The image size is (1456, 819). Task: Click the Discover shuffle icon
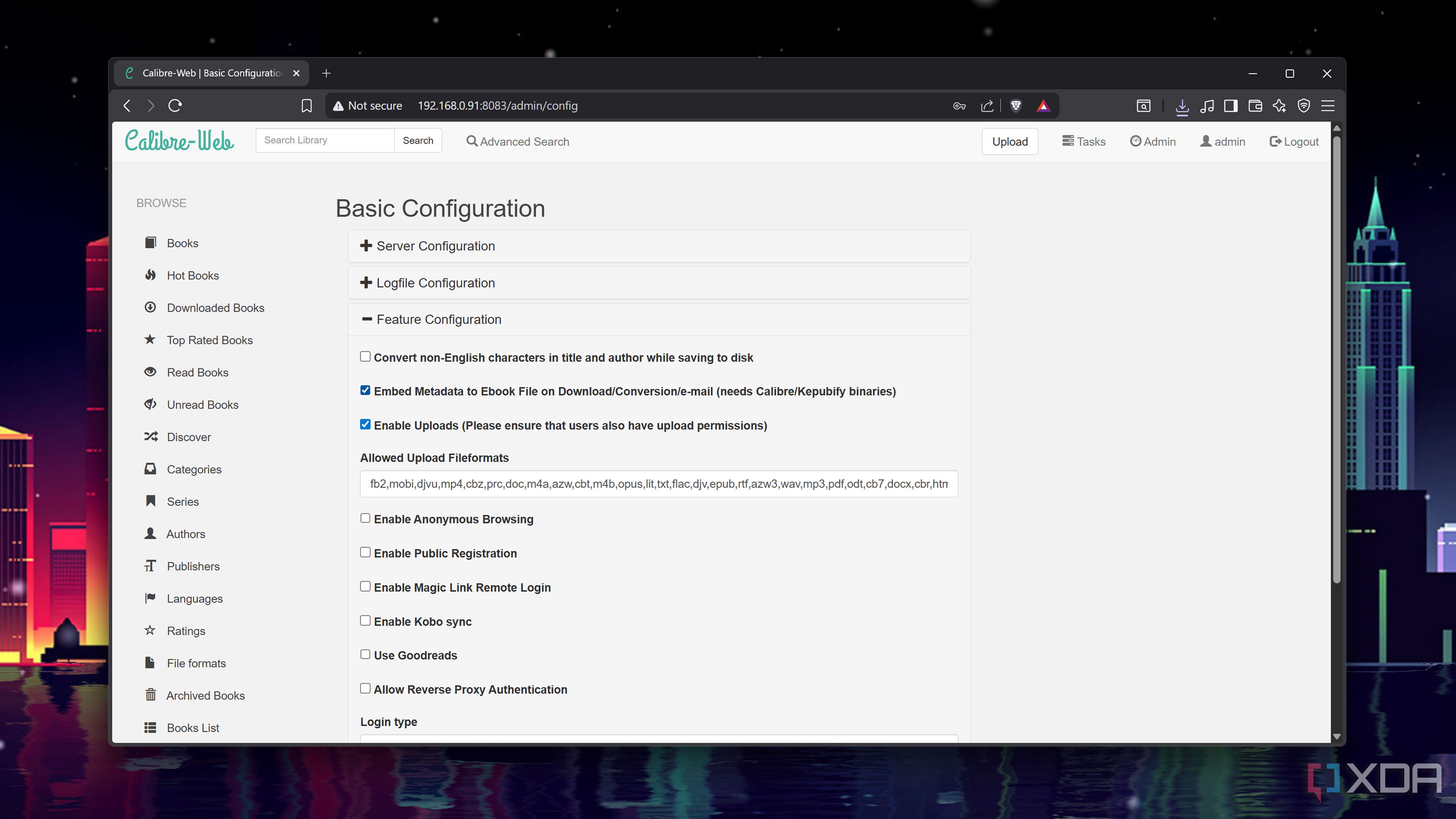coord(151,437)
